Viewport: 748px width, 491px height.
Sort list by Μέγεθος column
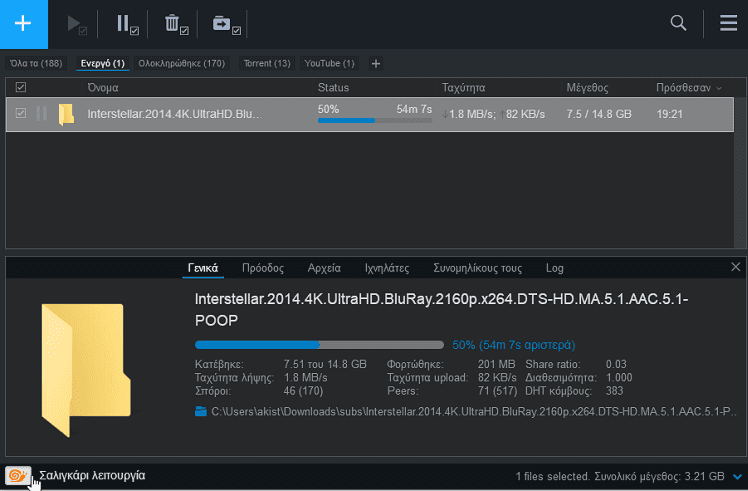[587, 88]
